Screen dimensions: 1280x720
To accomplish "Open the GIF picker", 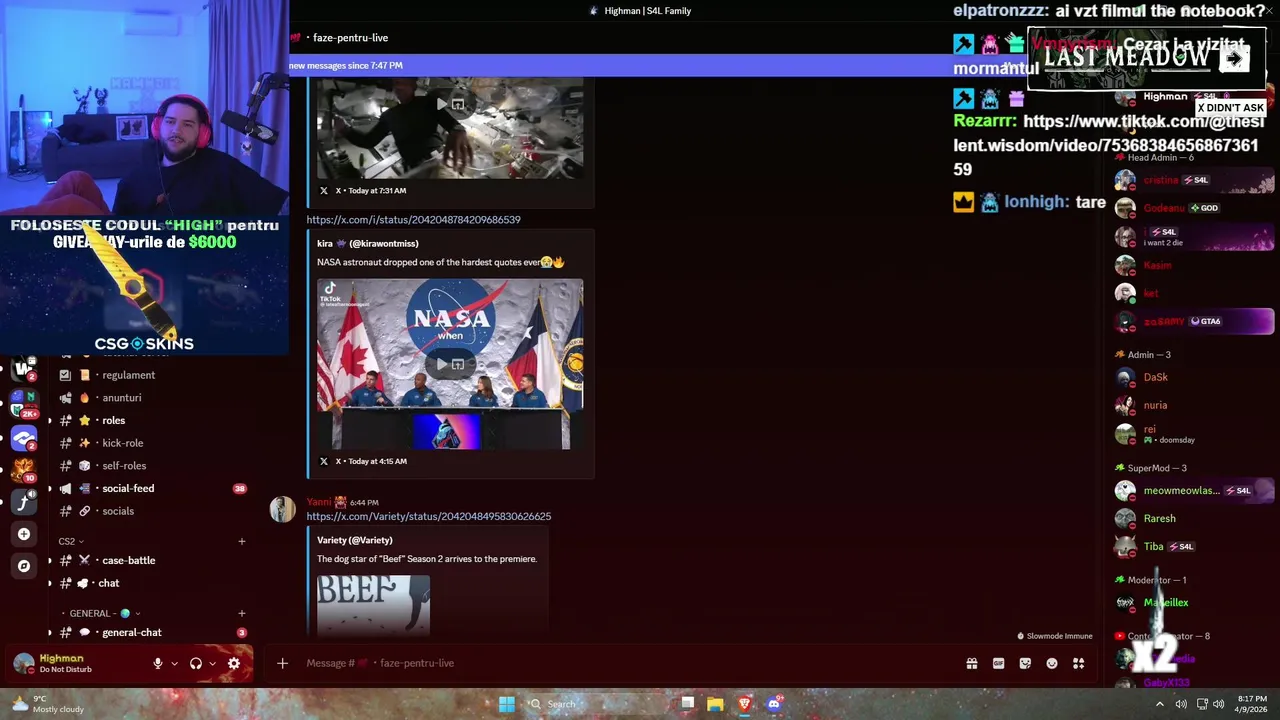I will (x=998, y=663).
